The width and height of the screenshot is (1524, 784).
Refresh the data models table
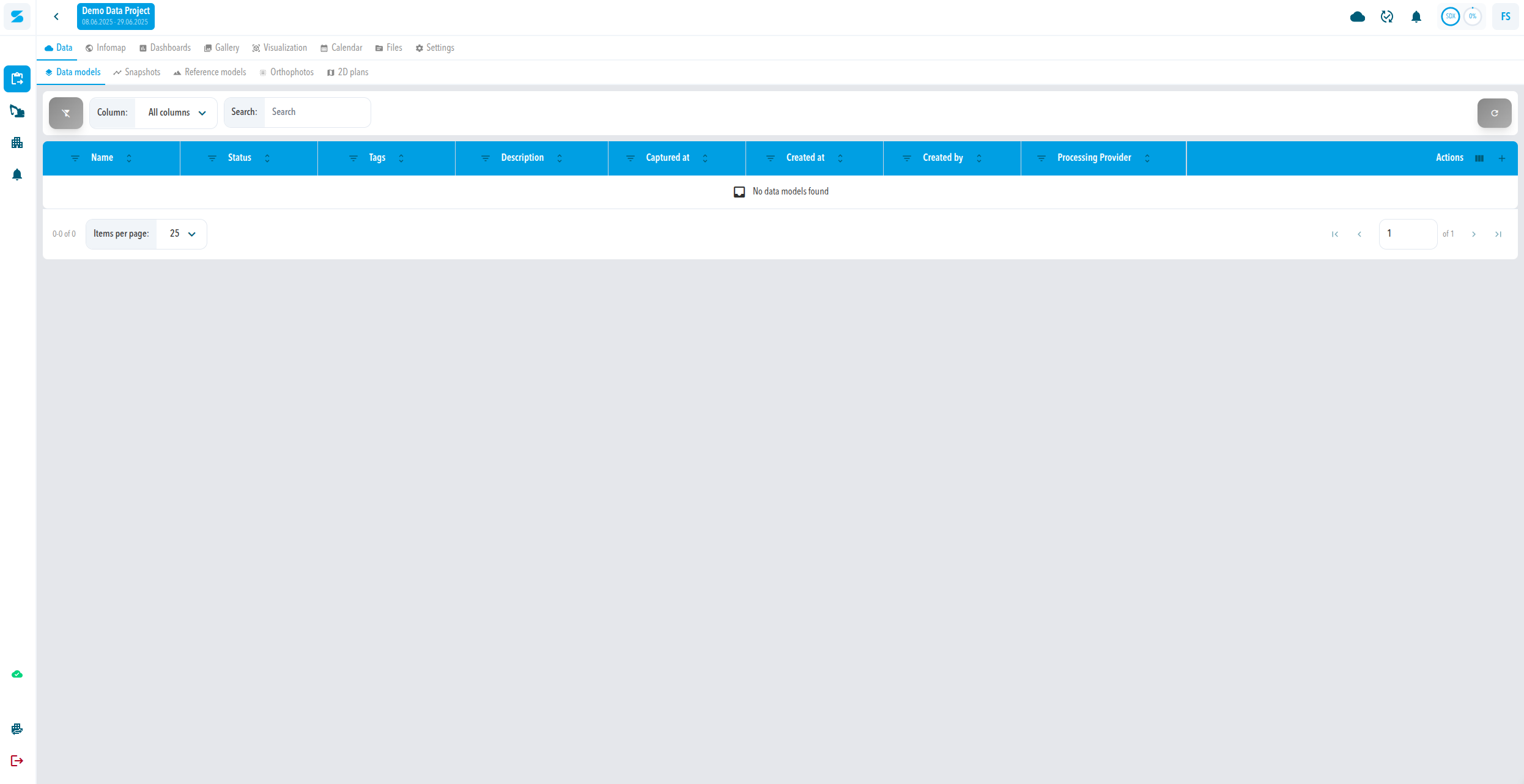click(1495, 113)
